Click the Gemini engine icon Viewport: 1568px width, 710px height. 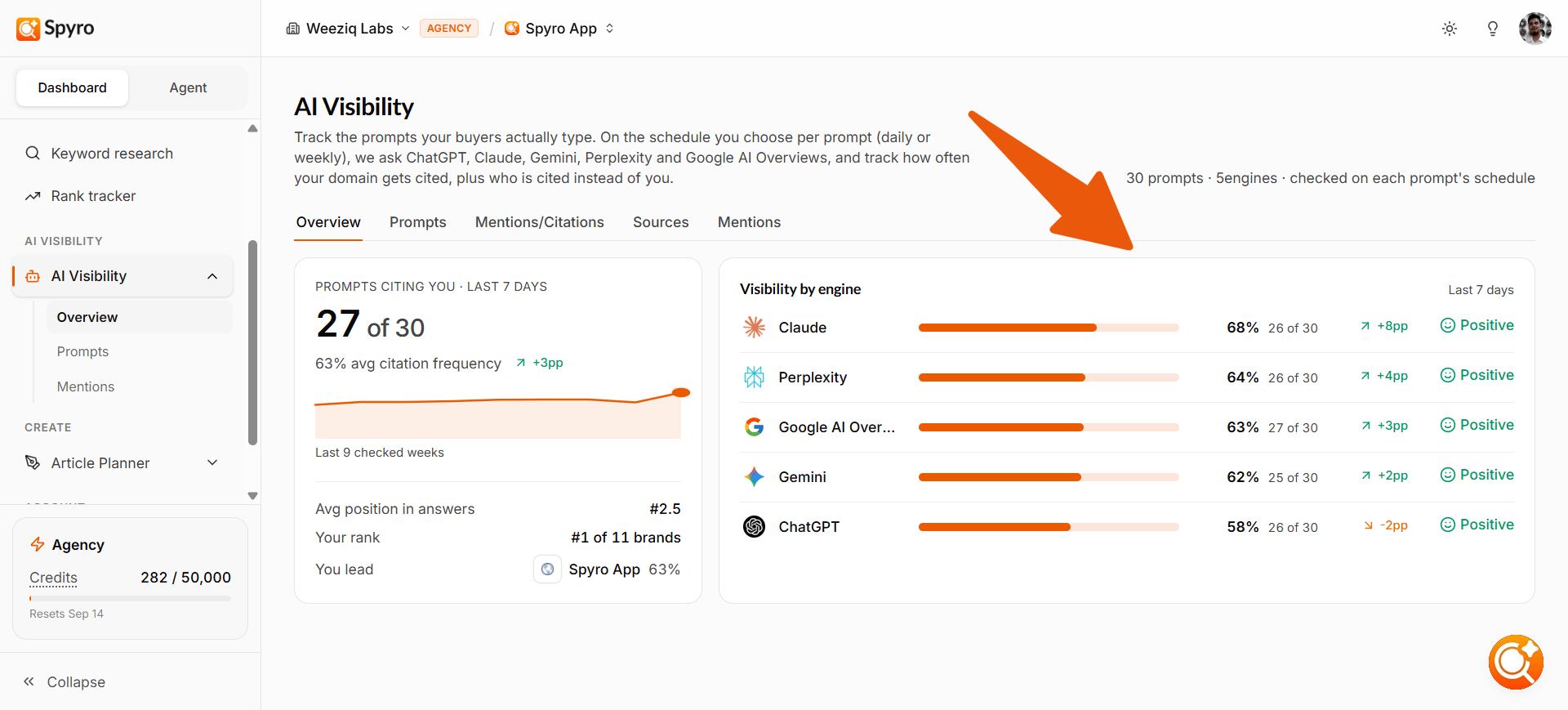tap(754, 476)
